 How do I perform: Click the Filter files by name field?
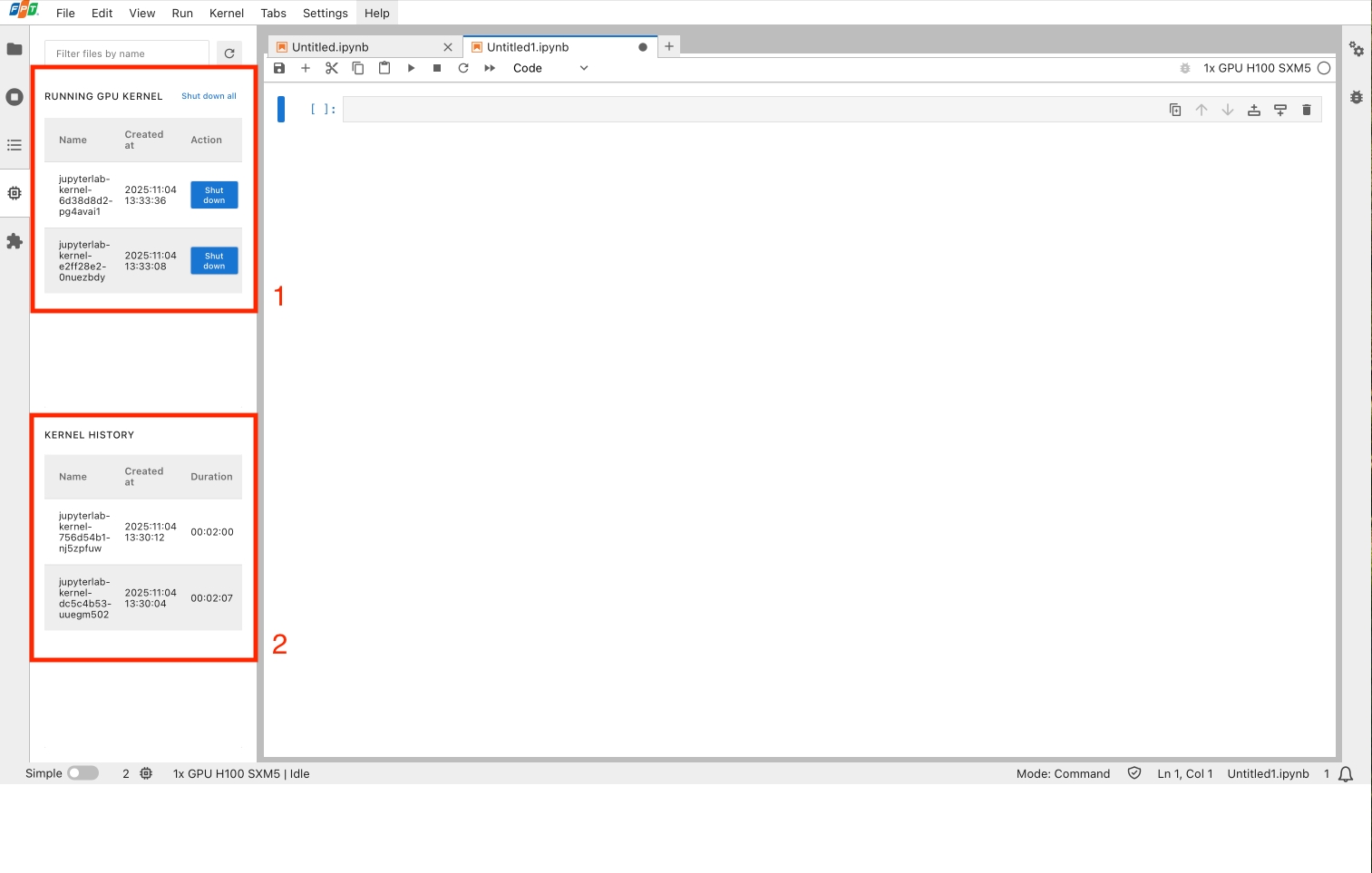point(127,53)
